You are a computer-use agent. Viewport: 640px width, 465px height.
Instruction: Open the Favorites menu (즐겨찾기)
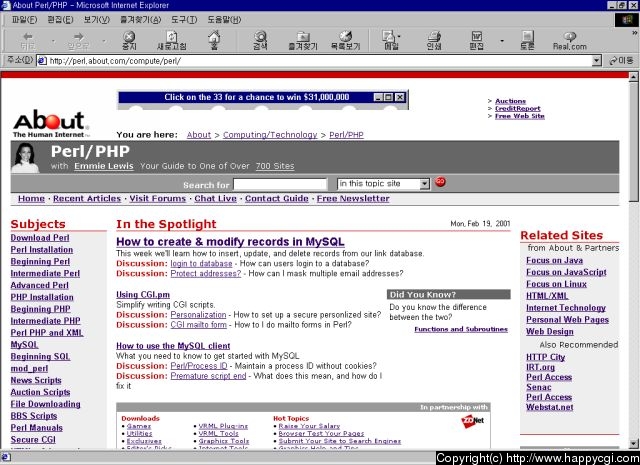click(140, 20)
